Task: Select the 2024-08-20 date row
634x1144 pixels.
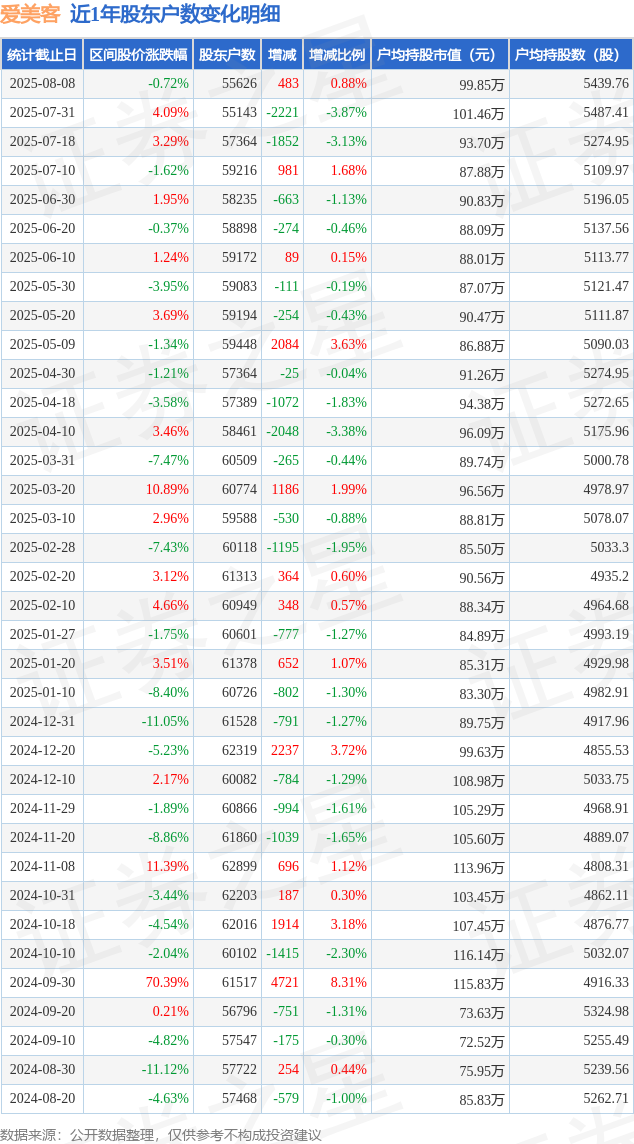Action: (x=316, y=1097)
